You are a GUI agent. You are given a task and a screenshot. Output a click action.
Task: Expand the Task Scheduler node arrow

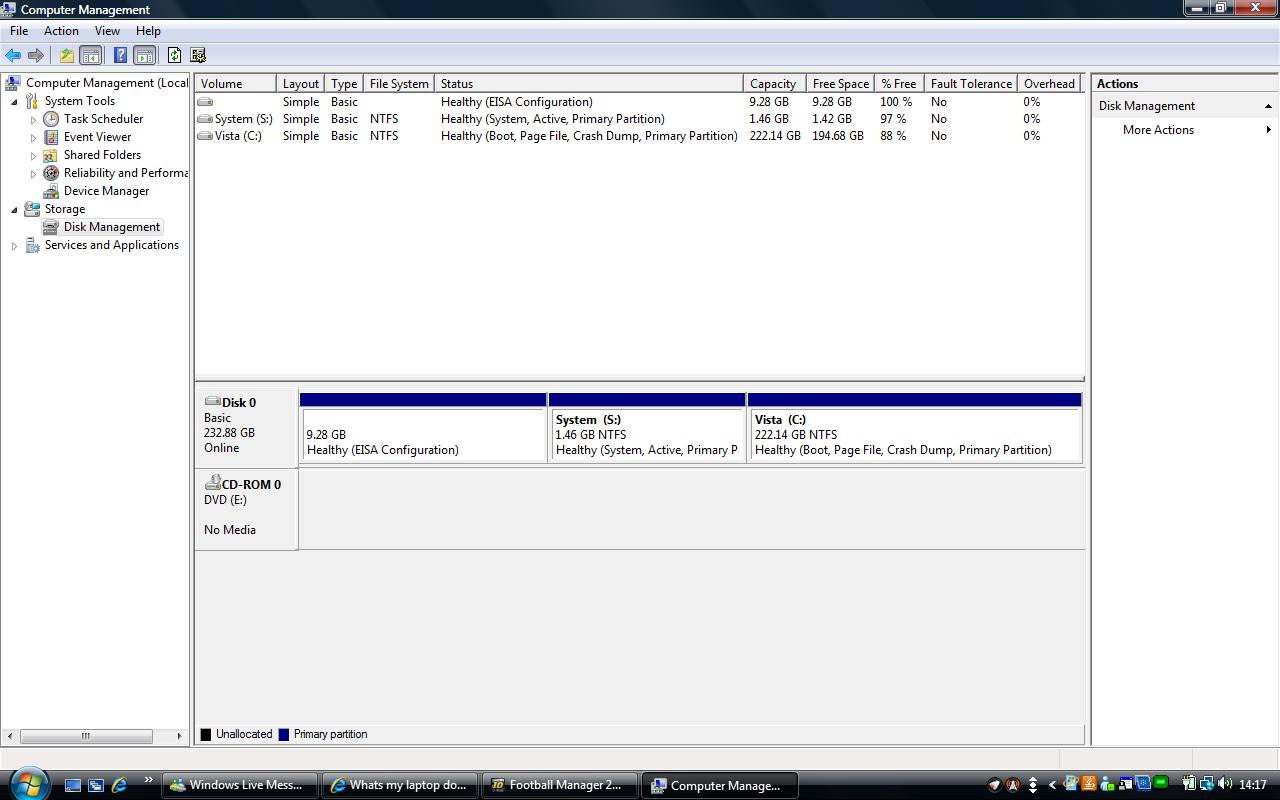tap(33, 119)
